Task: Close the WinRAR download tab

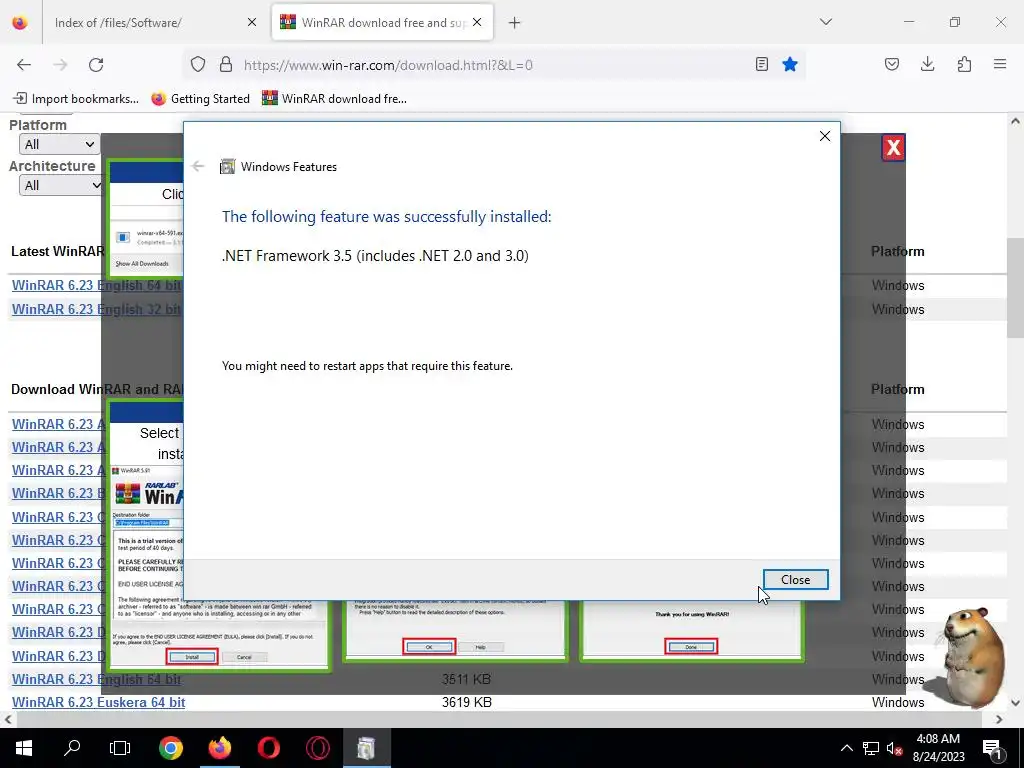Action: (477, 23)
